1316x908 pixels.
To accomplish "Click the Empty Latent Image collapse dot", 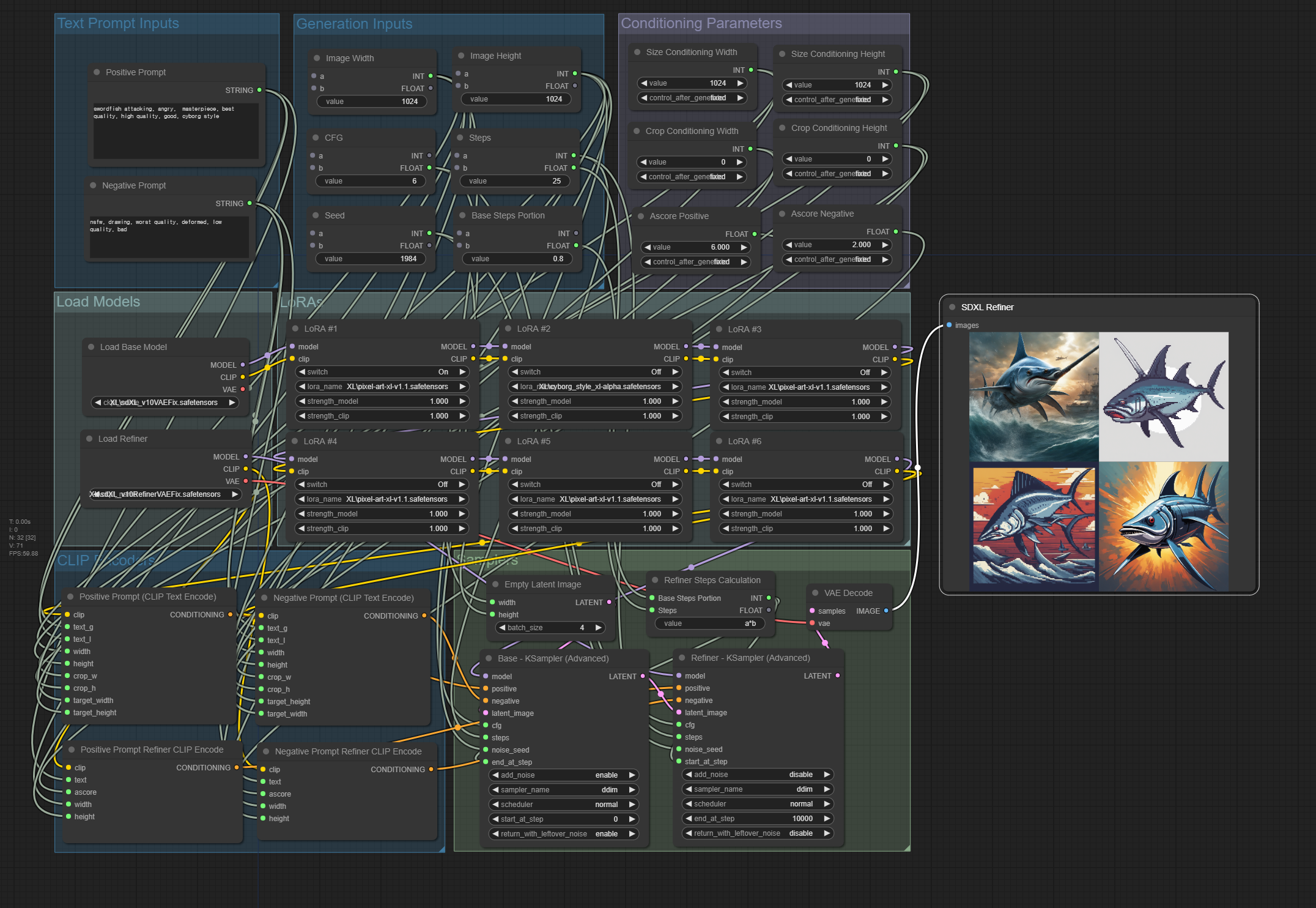I will click(x=495, y=584).
